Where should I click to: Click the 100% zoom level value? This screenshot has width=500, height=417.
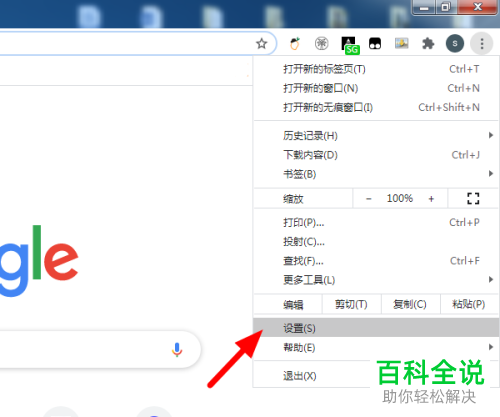(x=400, y=198)
